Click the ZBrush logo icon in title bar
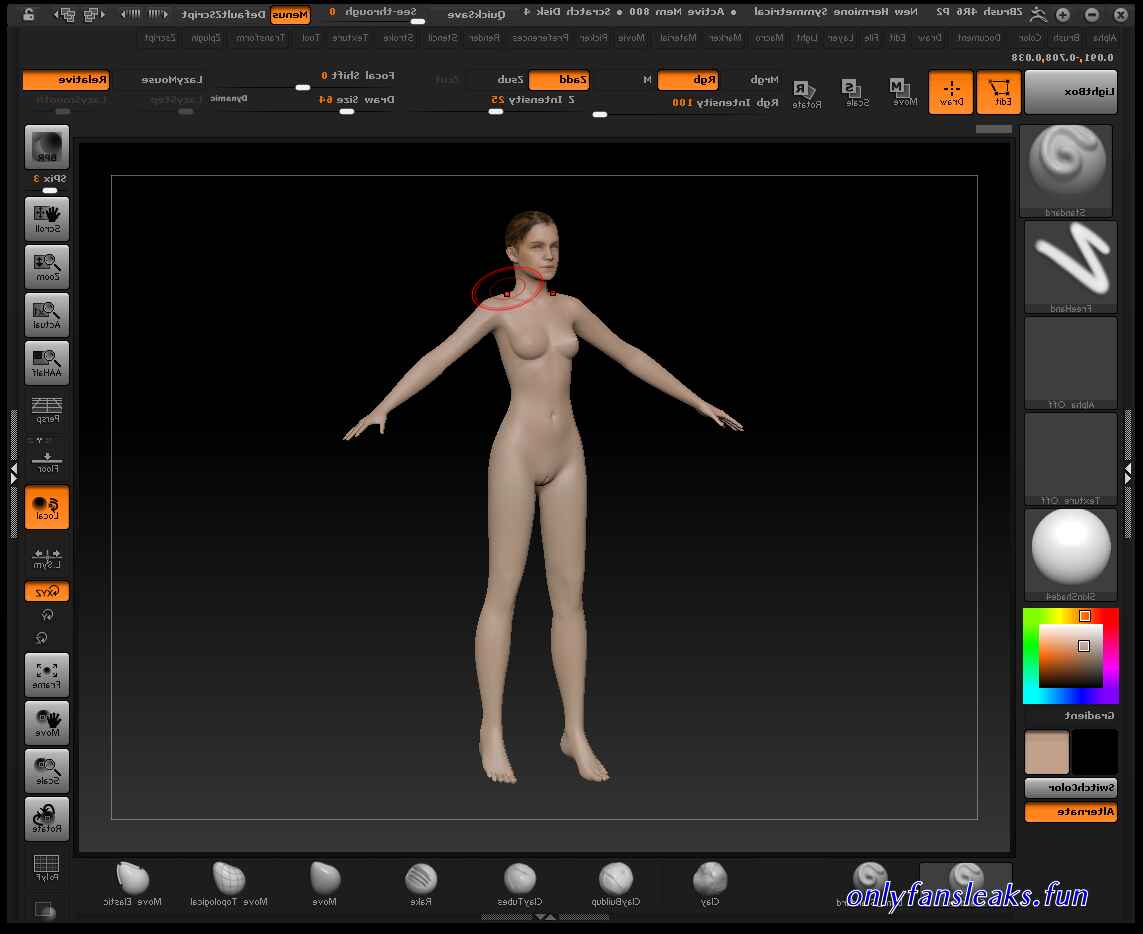This screenshot has width=1143, height=934. pos(1037,14)
